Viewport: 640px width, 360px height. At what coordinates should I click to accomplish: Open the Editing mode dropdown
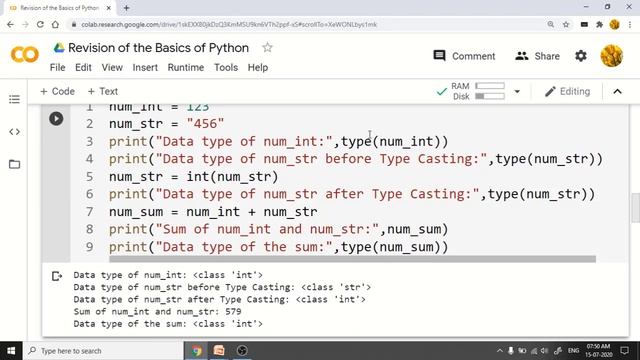pyautogui.click(x=567, y=91)
